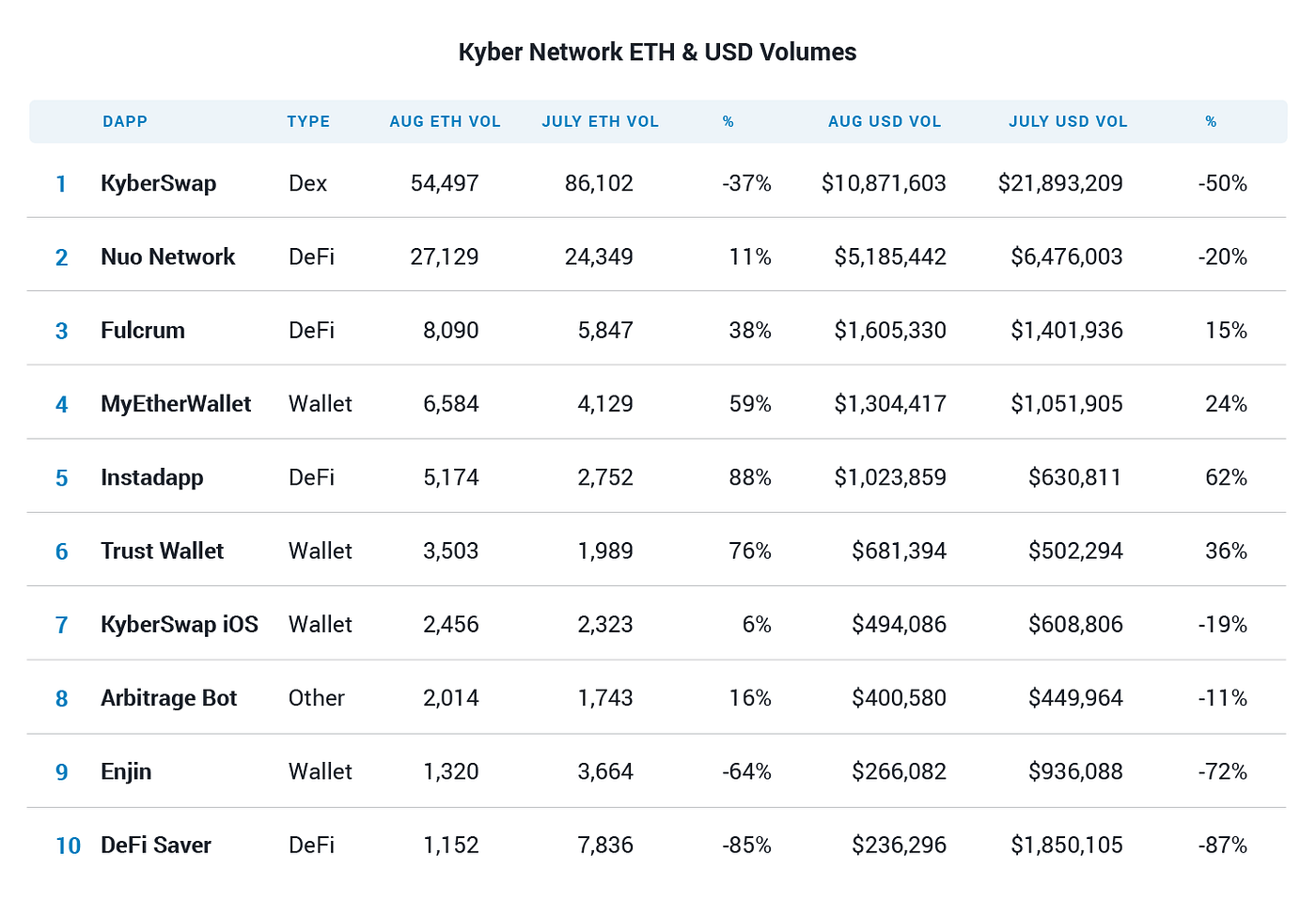Click July USD volume $630,811
The width and height of the screenshot is (1316, 917).
pyautogui.click(x=1075, y=477)
